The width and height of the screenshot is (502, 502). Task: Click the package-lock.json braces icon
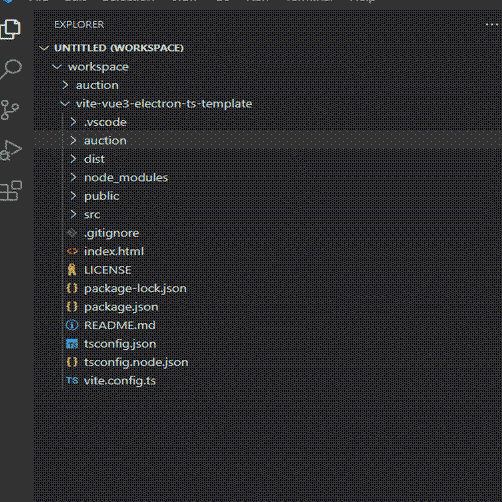click(x=72, y=288)
